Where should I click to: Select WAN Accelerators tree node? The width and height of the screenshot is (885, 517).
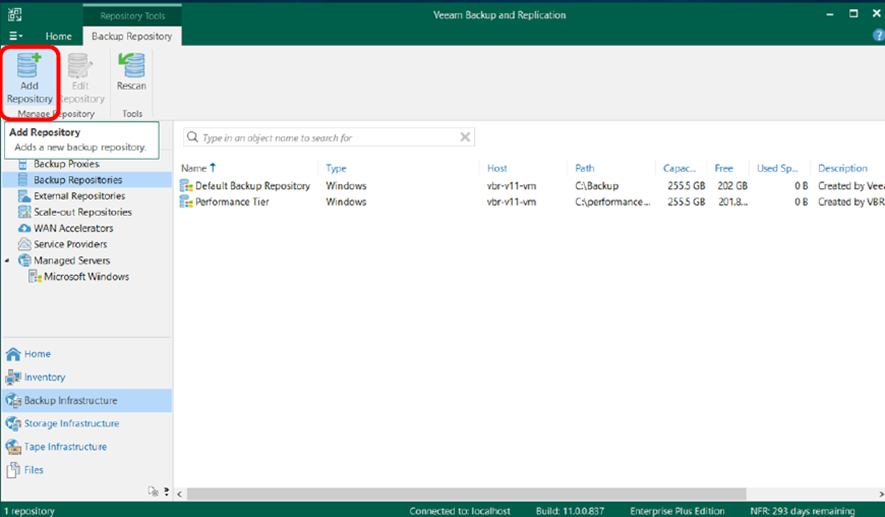pyautogui.click(x=73, y=228)
